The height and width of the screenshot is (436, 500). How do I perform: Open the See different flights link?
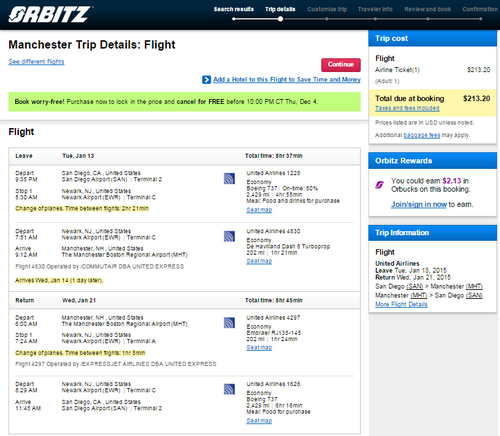[36, 62]
